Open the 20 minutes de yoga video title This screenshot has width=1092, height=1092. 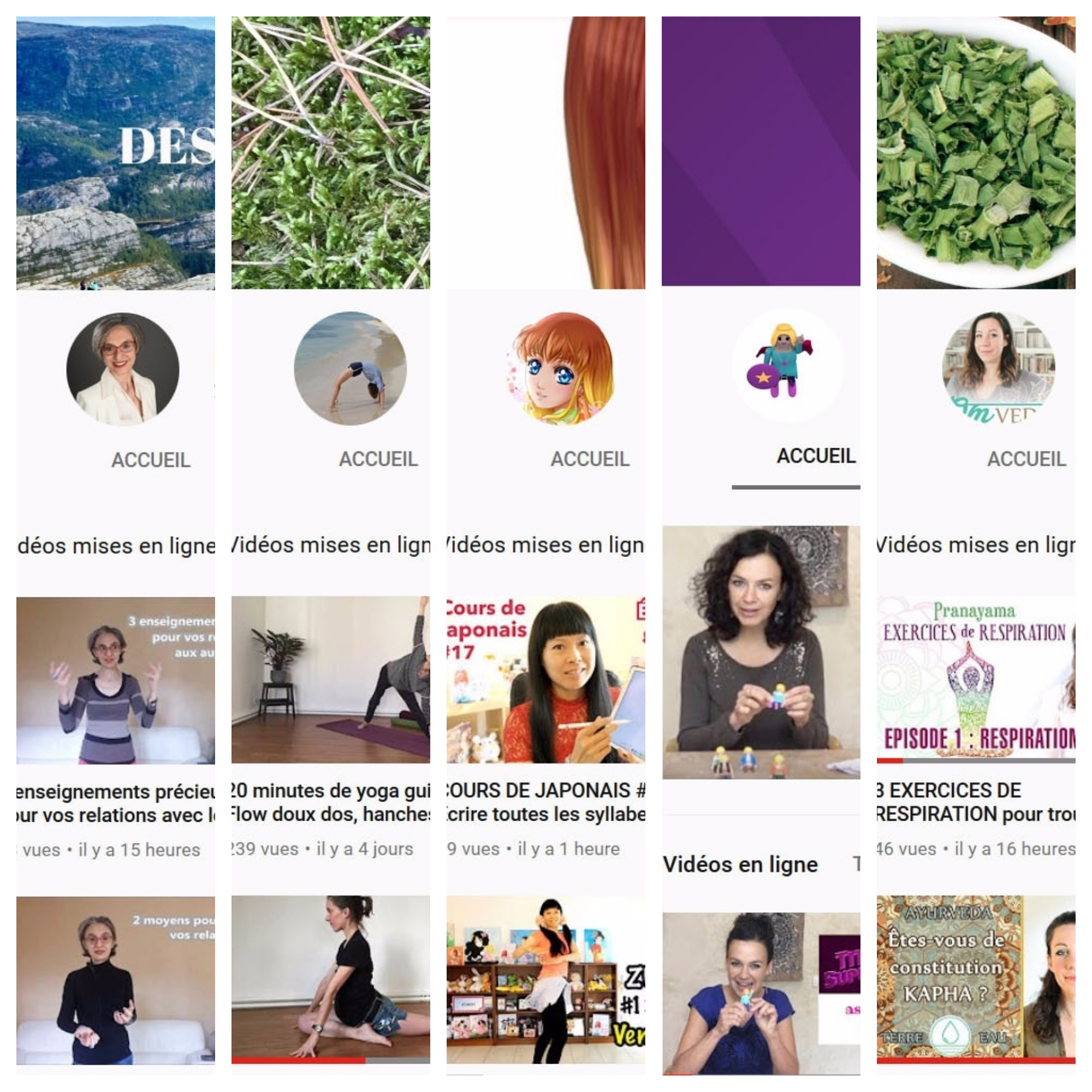pos(331,802)
